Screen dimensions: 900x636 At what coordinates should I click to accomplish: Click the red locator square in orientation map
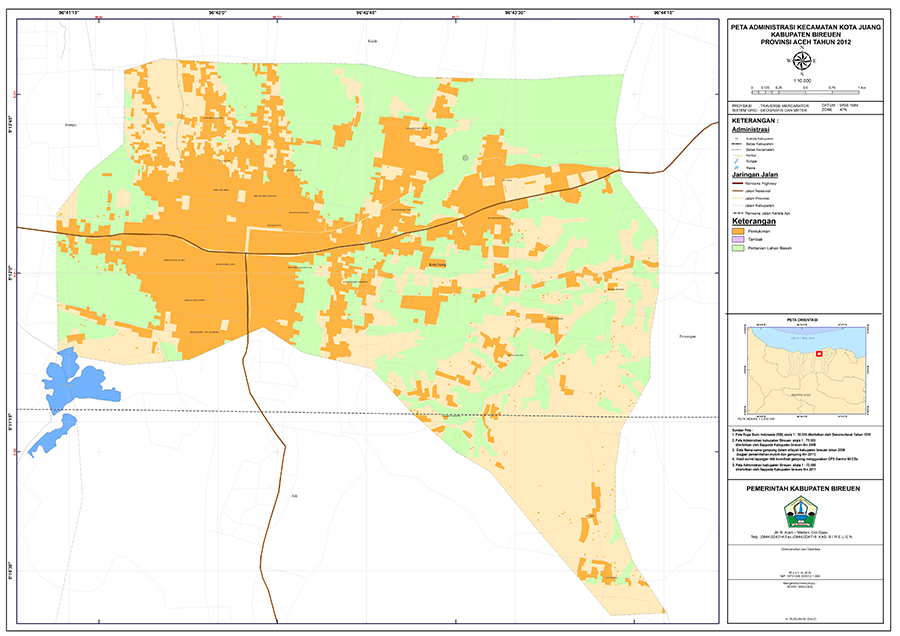[817, 353]
